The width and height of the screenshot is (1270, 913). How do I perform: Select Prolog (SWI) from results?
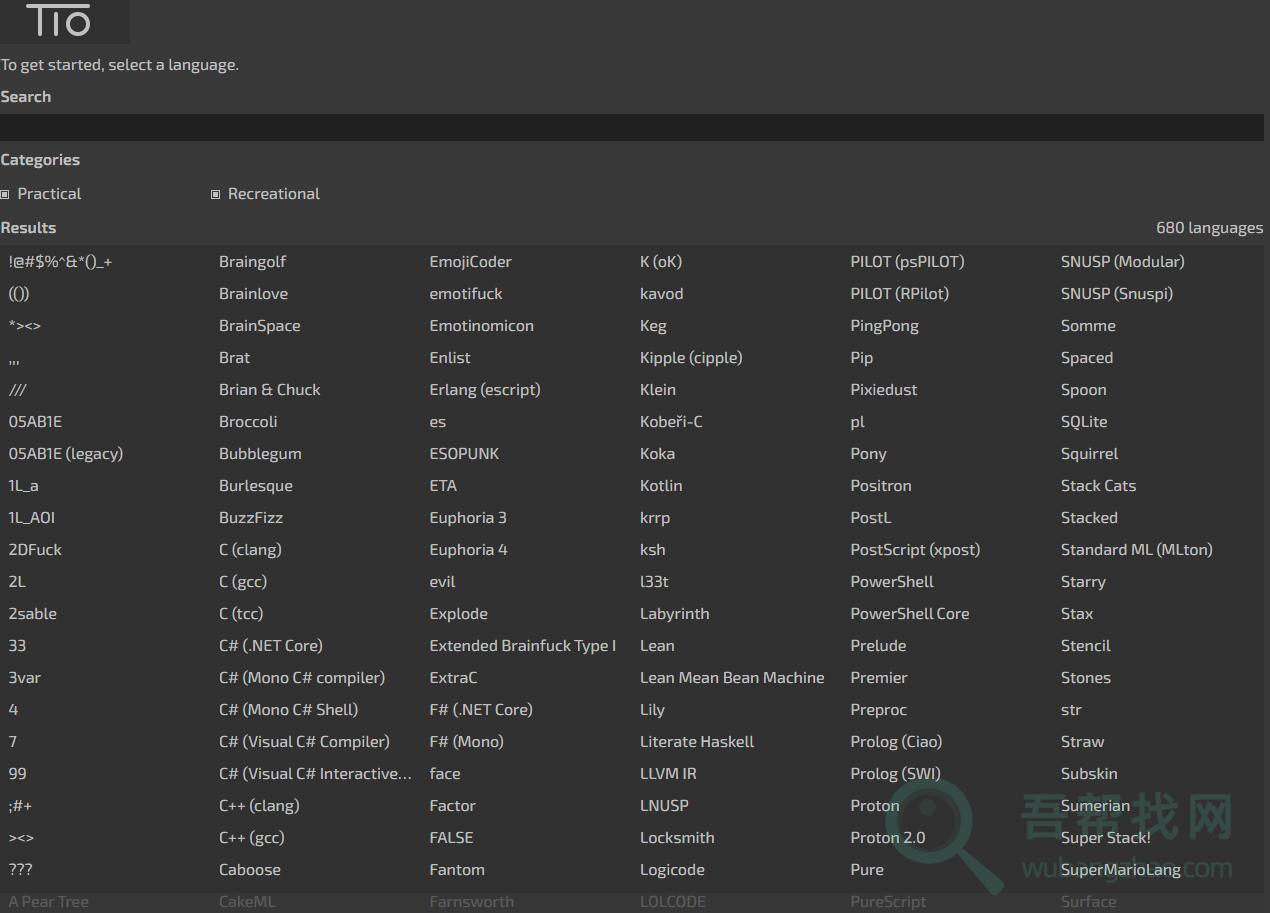(x=895, y=774)
